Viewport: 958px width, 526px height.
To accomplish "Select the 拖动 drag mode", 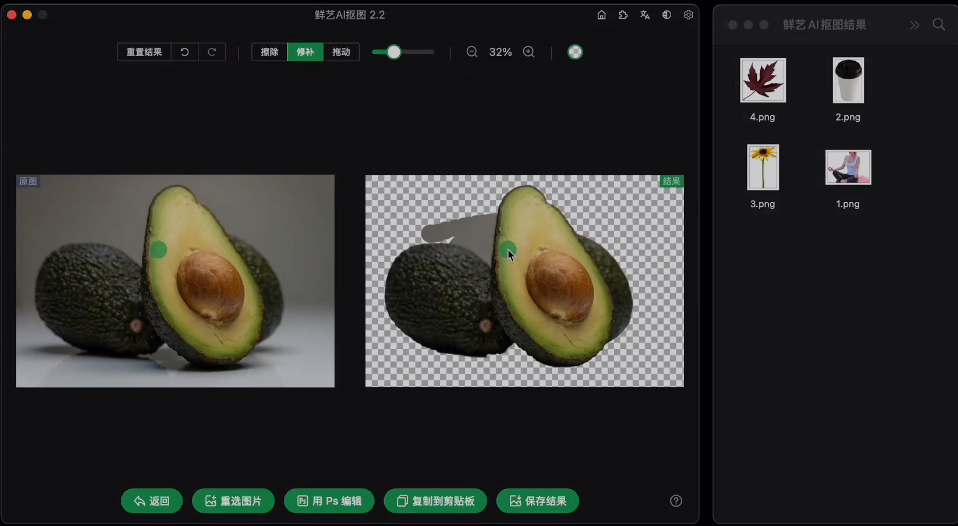I will pos(341,52).
